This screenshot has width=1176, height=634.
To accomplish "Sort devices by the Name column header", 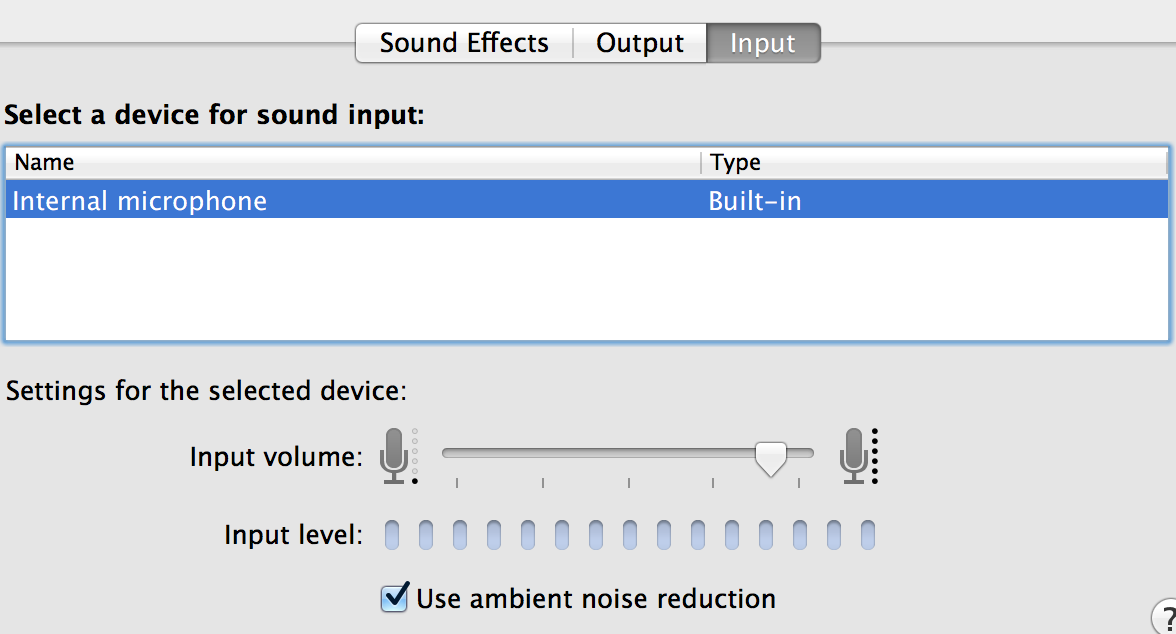I will (x=353, y=162).
